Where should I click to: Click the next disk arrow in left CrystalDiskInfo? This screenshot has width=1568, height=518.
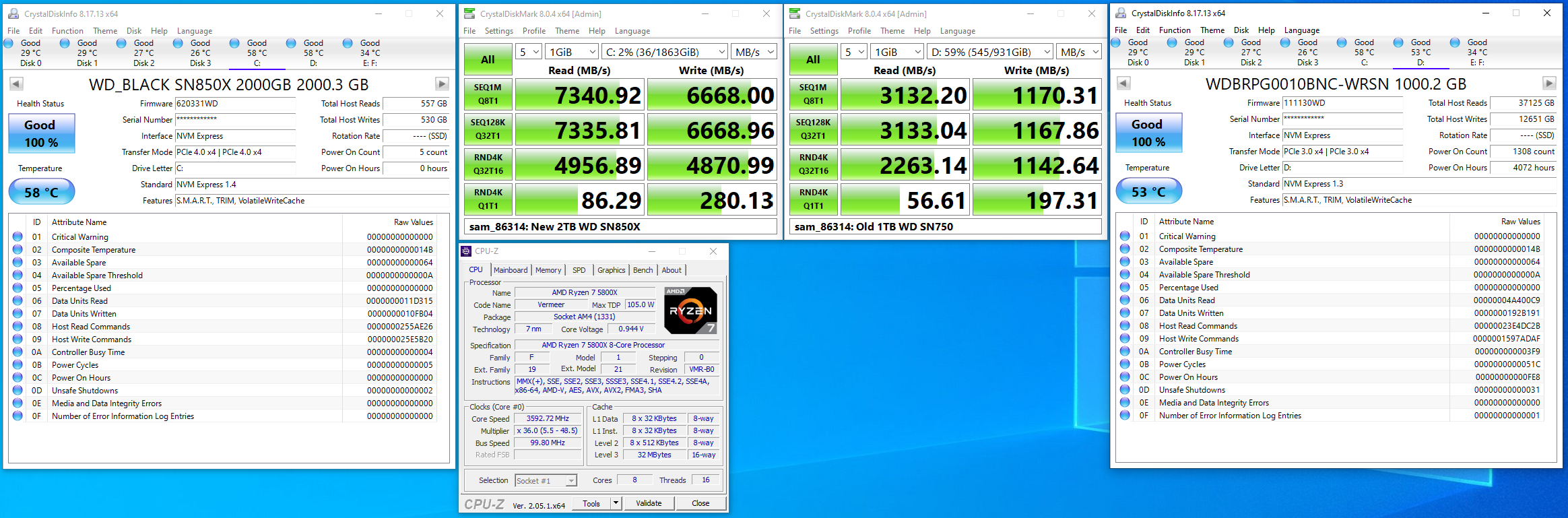(x=442, y=84)
